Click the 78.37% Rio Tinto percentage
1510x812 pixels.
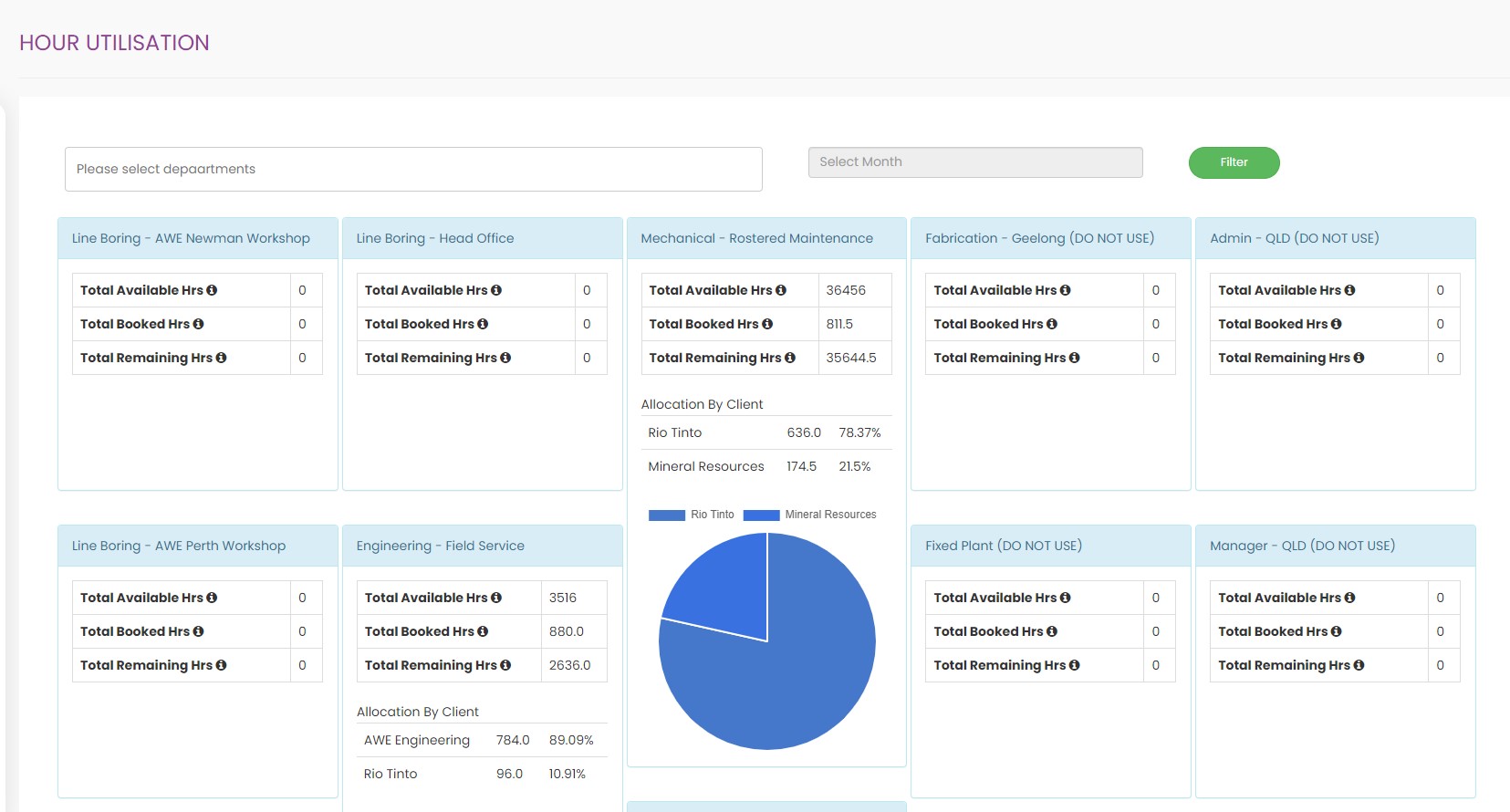pyautogui.click(x=860, y=432)
